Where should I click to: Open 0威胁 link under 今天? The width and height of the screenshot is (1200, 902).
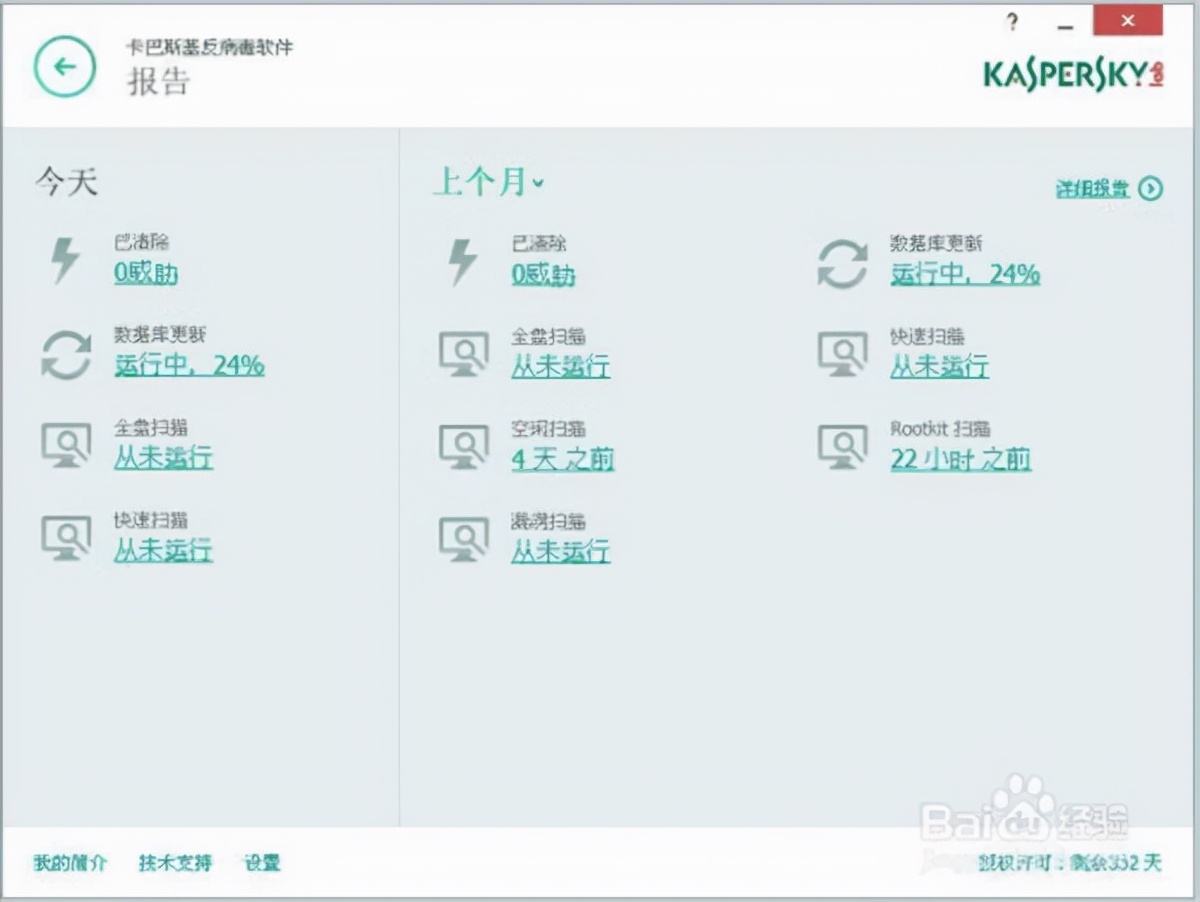(146, 272)
